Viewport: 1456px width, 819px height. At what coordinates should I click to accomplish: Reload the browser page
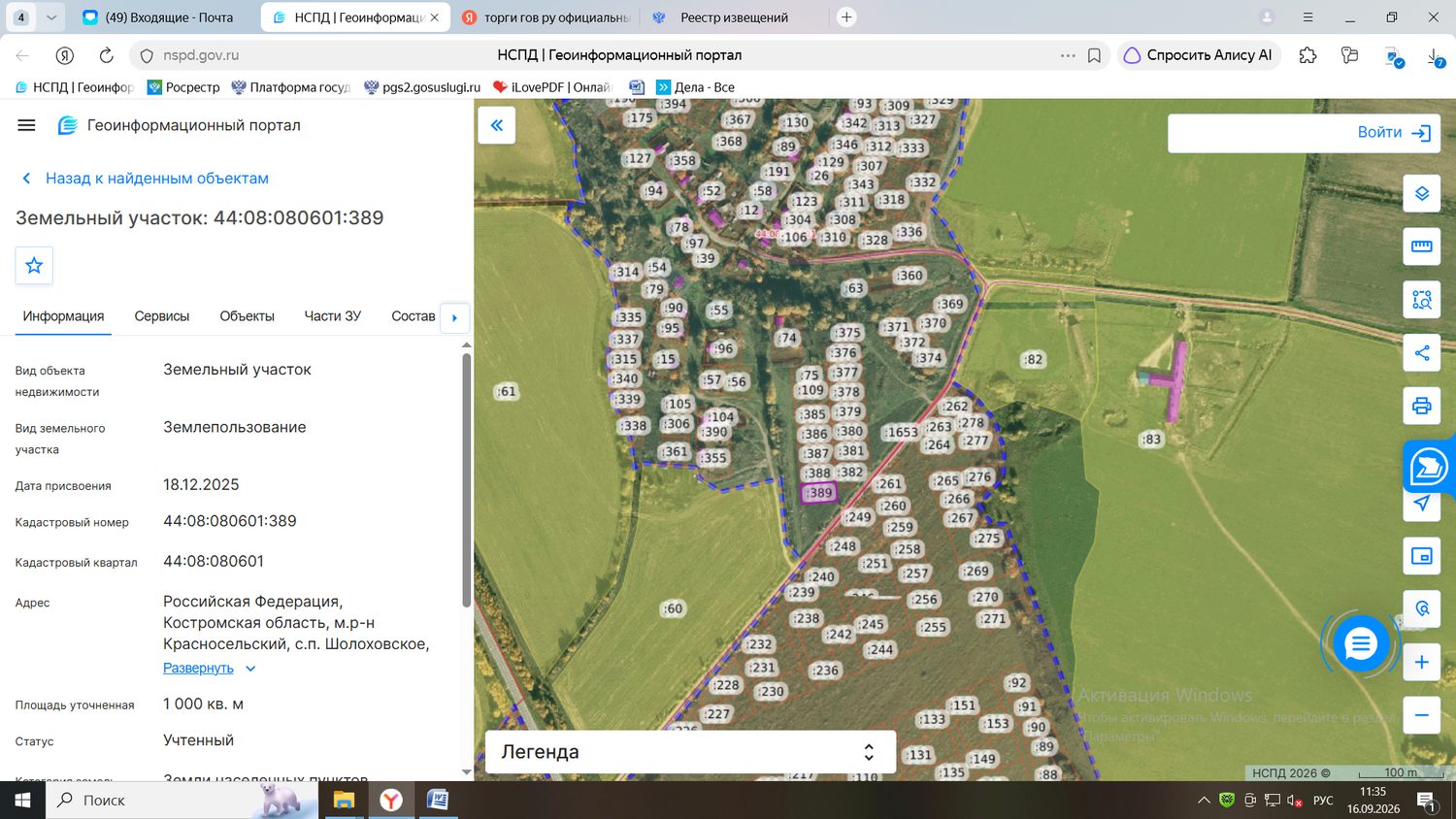pyautogui.click(x=107, y=55)
